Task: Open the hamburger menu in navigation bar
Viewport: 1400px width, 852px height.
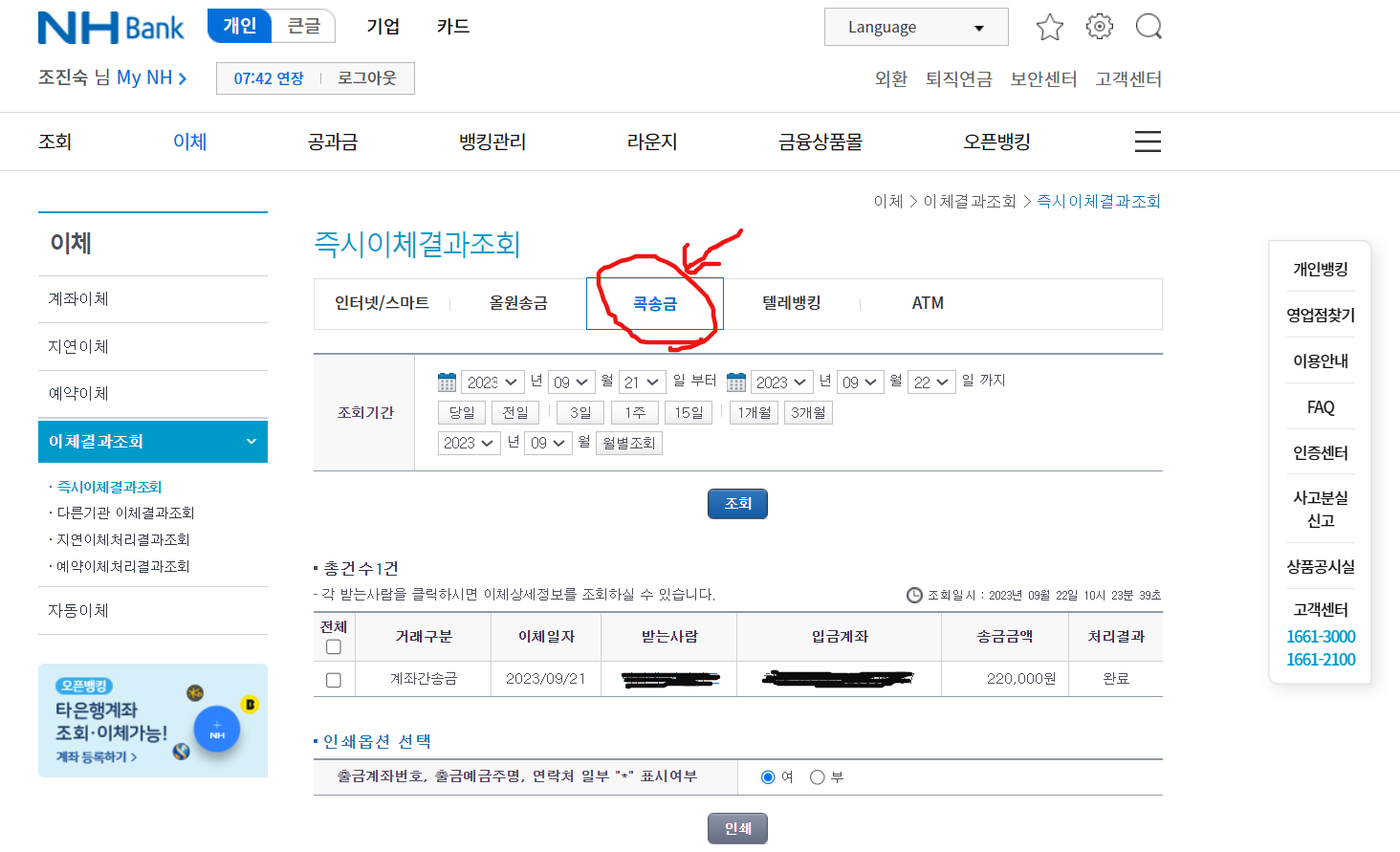Action: [1147, 141]
